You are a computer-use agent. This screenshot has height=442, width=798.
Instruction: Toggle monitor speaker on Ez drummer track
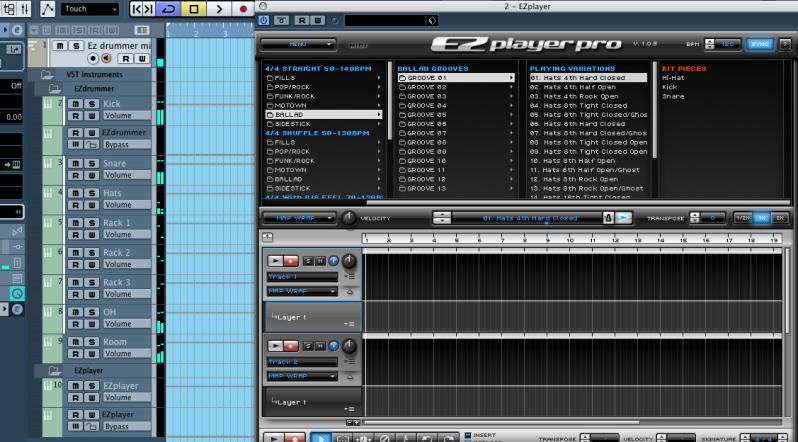tap(106, 59)
